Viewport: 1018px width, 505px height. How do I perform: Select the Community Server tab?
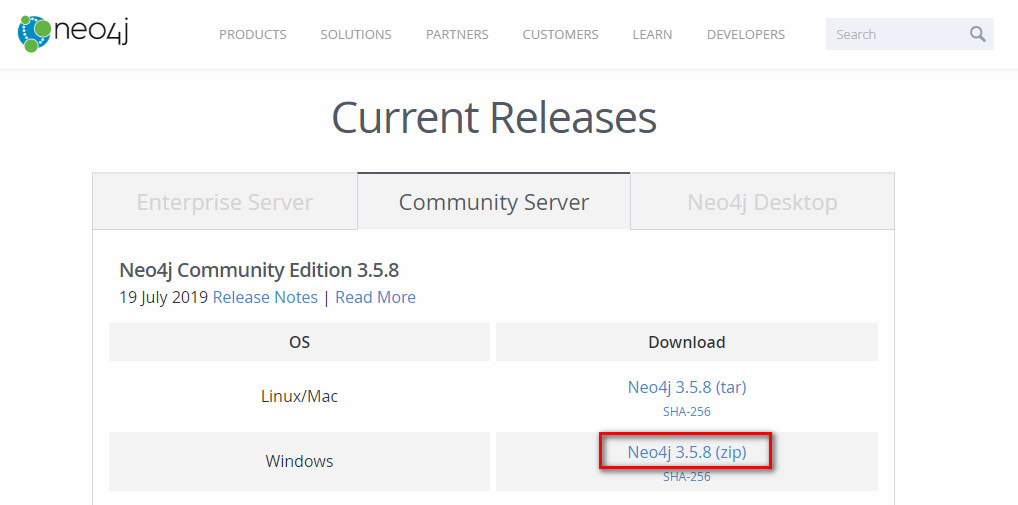[x=493, y=202]
